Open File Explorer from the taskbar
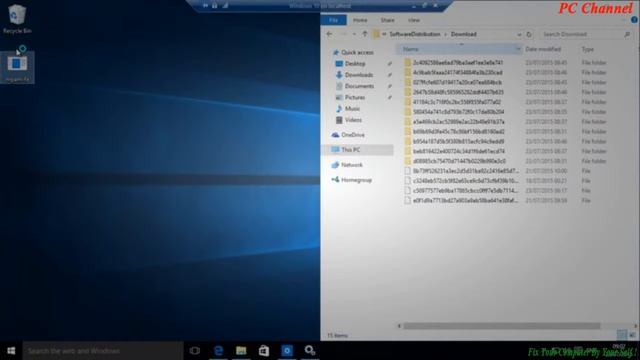The image size is (640, 360). 241,351
